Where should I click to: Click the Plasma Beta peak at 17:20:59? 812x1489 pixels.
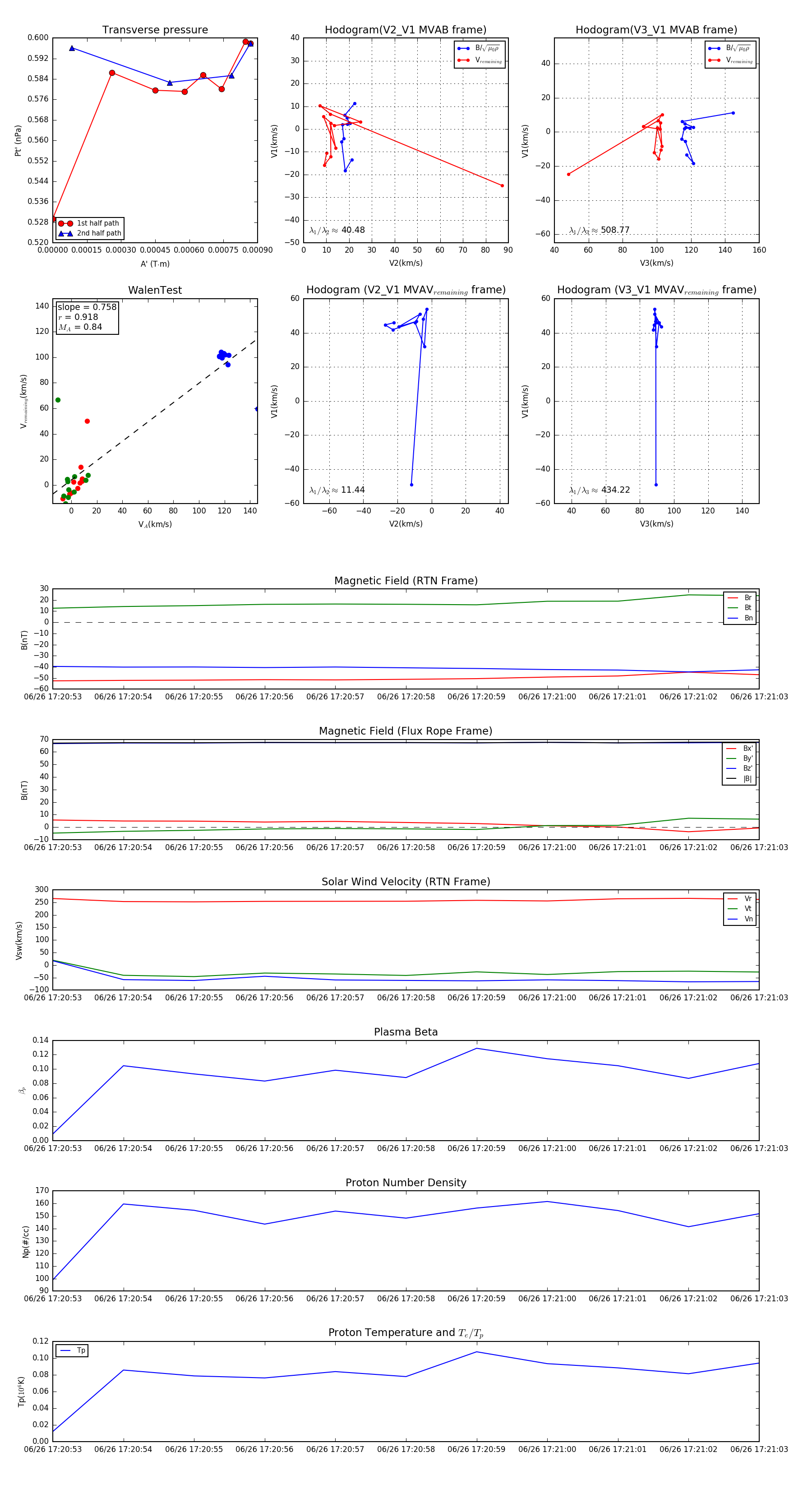click(477, 1049)
